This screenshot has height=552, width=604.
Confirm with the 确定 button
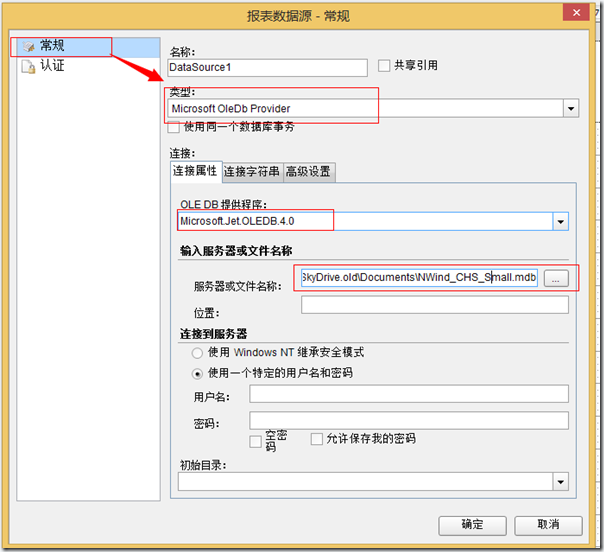pyautogui.click(x=472, y=525)
